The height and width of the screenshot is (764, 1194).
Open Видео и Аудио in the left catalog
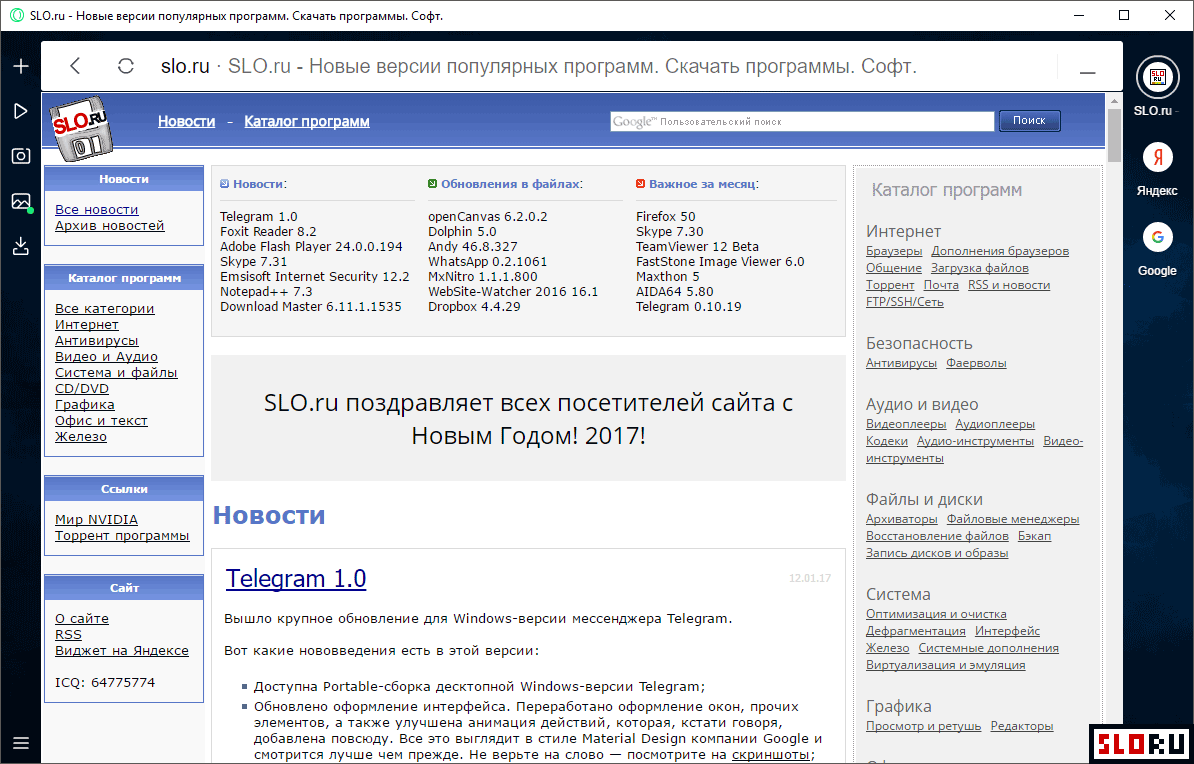coord(107,356)
